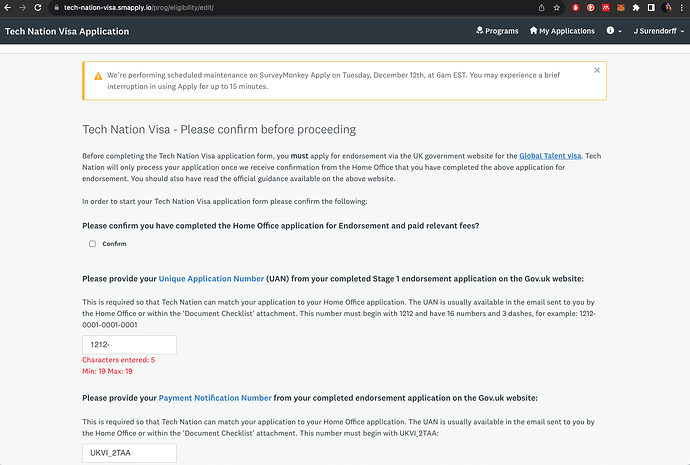690x465 pixels.
Task: Open the Global Talent visa link
Action: tap(550, 156)
